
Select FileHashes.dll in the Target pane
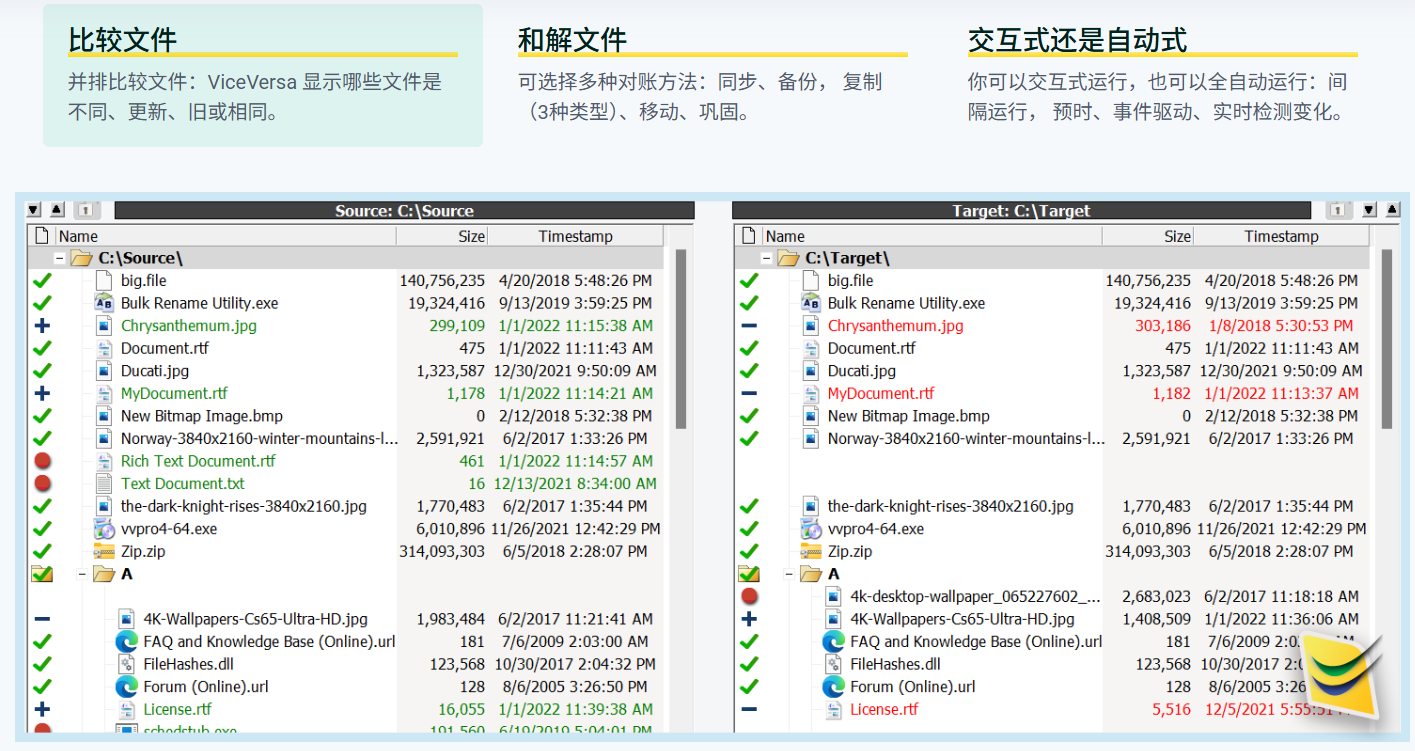pyautogui.click(x=895, y=664)
